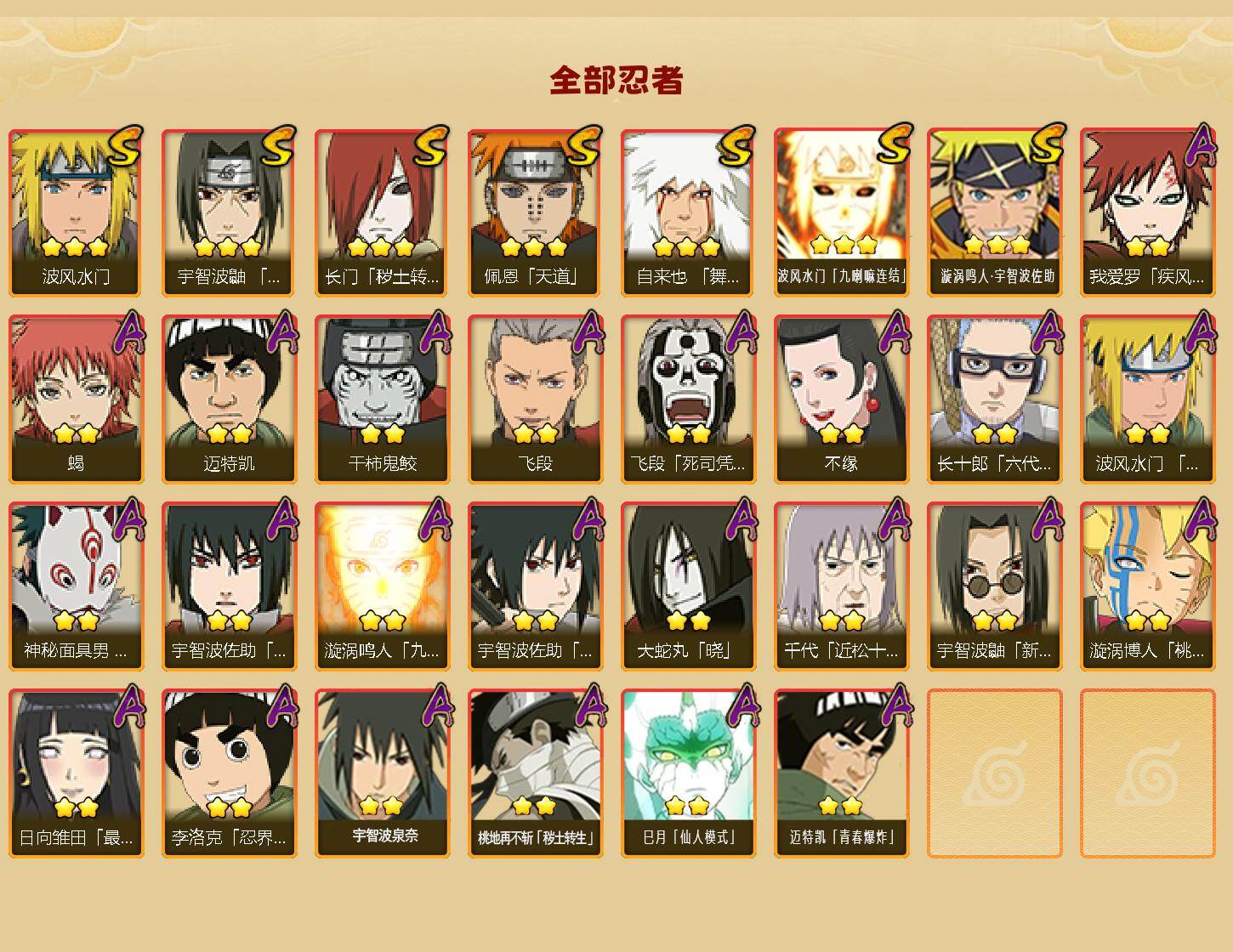Choose the 波风水门「九喇嘛连结」 card

click(841, 212)
